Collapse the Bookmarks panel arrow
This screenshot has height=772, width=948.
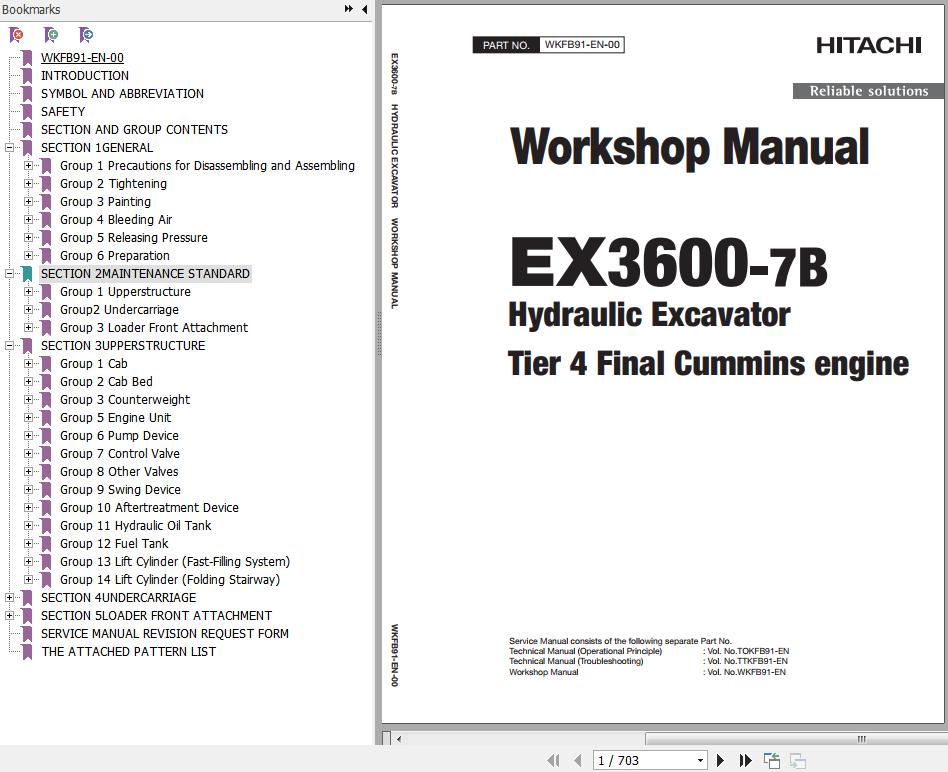tap(365, 9)
